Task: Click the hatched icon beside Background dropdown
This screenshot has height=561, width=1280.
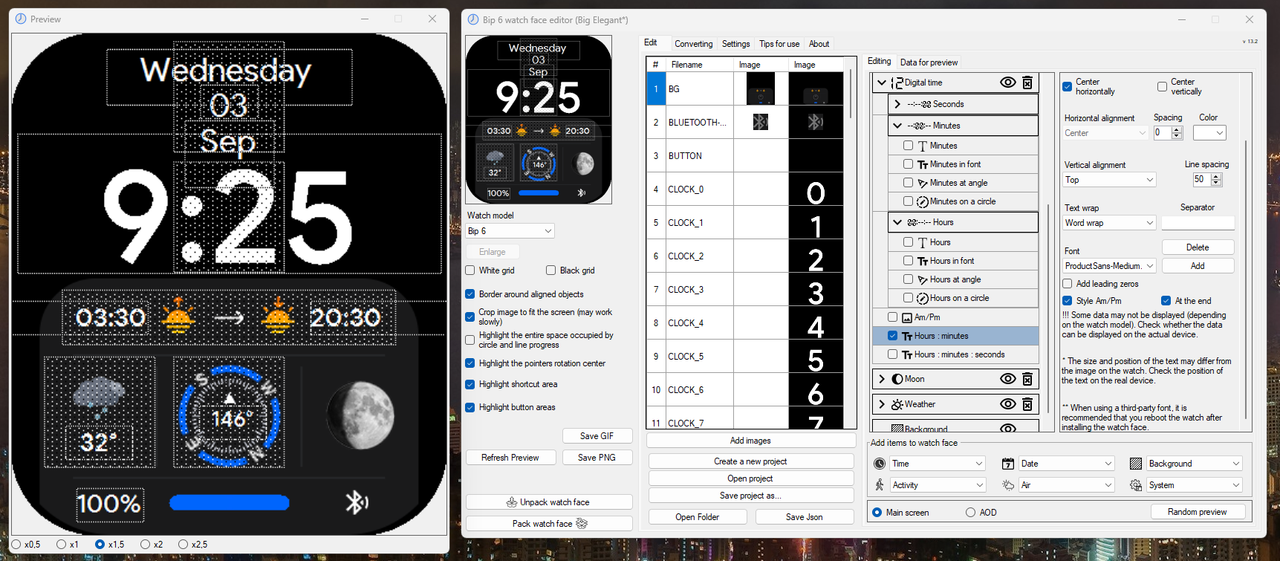Action: coord(1136,464)
